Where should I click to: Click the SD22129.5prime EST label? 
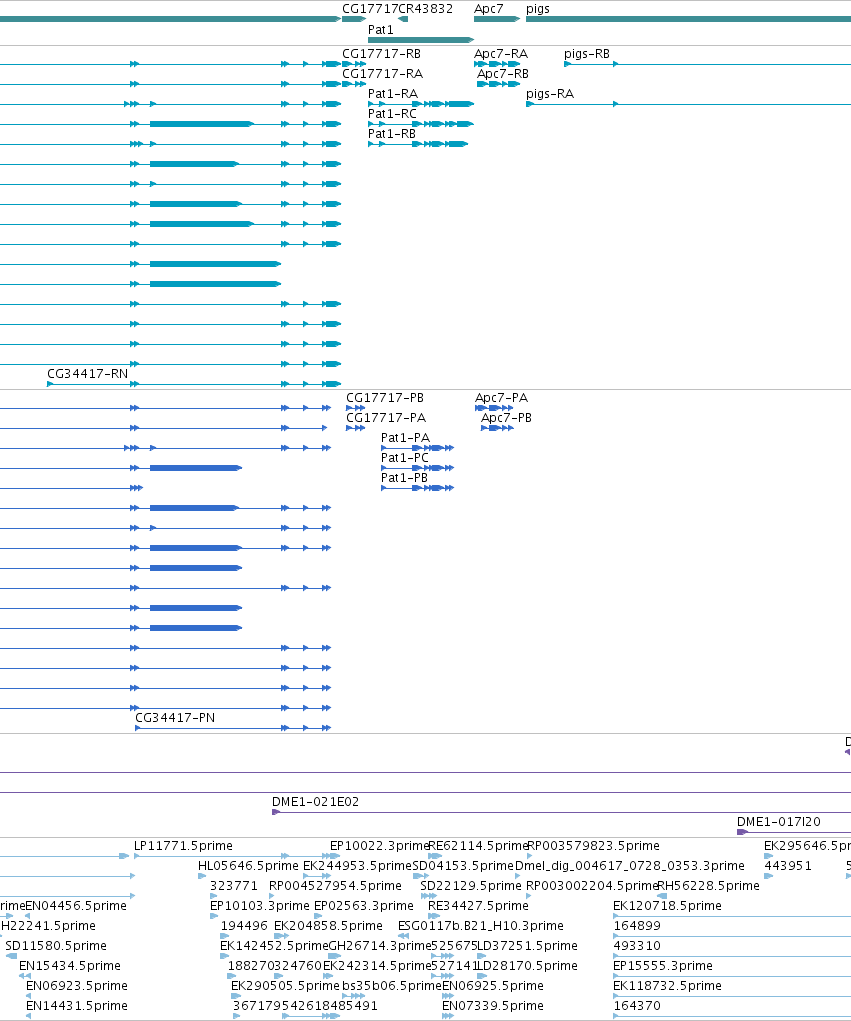click(x=471, y=886)
